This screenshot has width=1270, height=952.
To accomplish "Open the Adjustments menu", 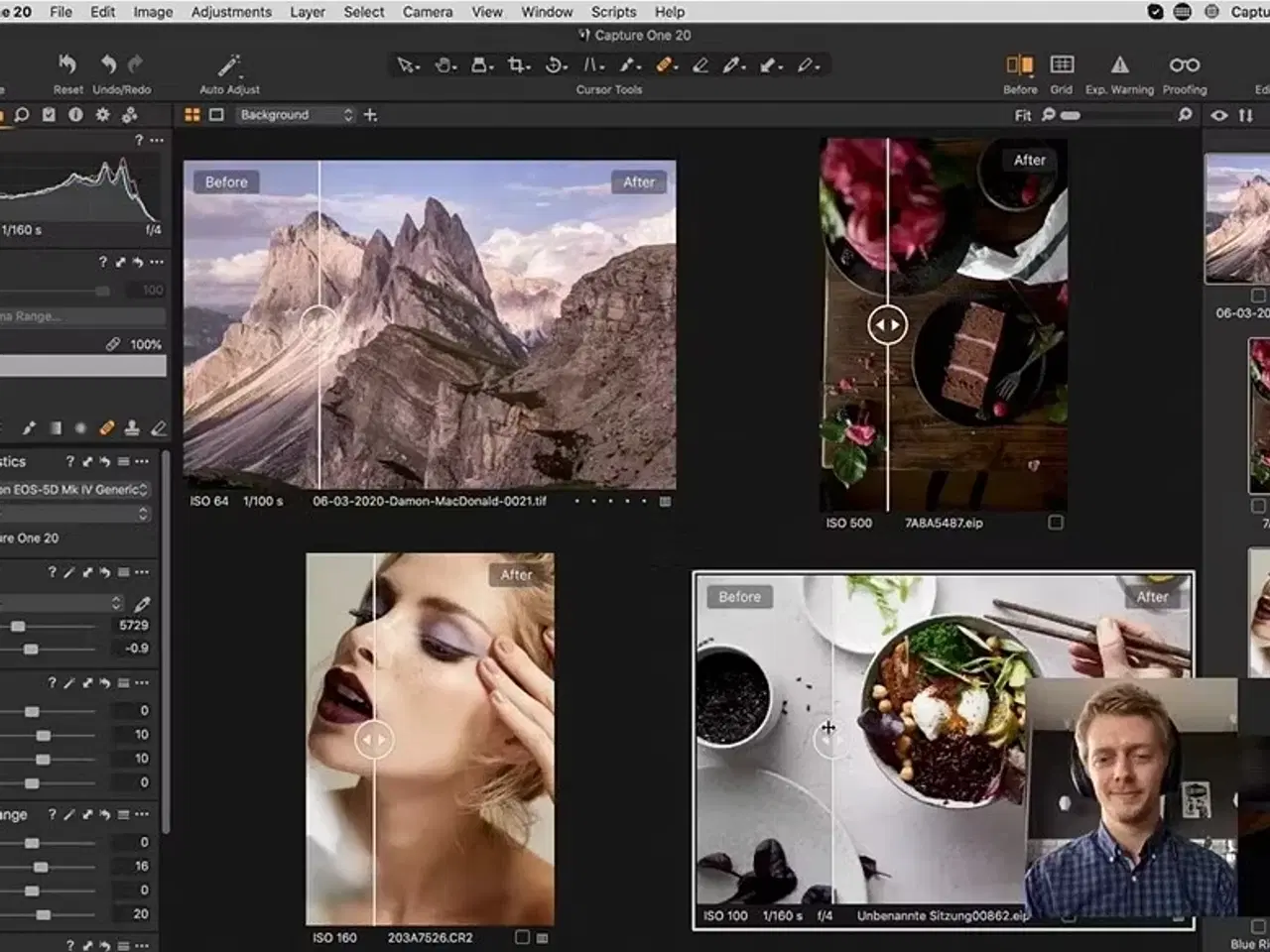I will point(231,12).
